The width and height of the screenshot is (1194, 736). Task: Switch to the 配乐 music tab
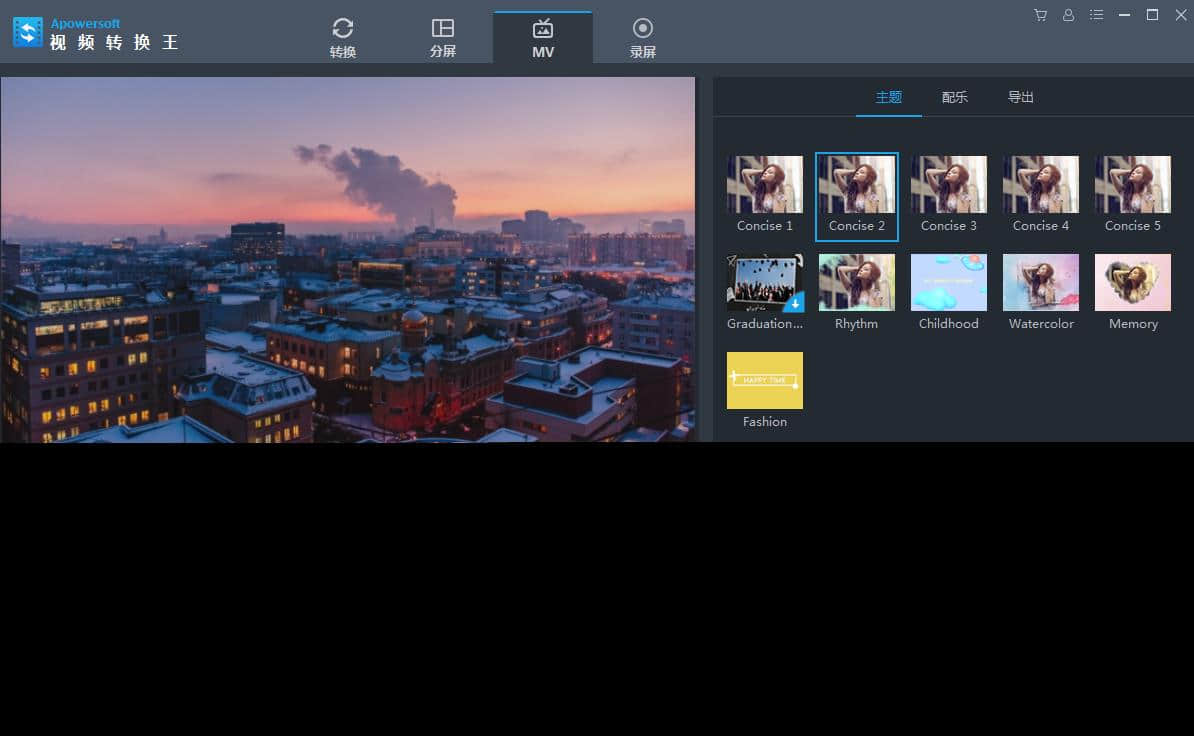pyautogui.click(x=955, y=97)
